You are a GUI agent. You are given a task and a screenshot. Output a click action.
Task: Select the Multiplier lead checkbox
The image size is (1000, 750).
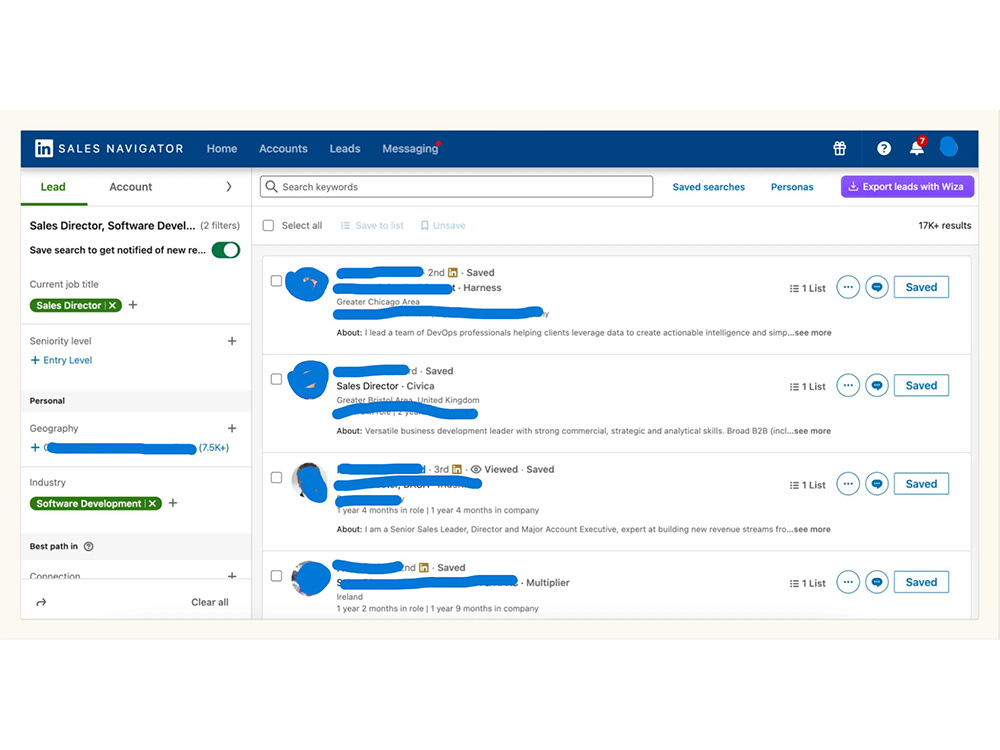tap(276, 575)
